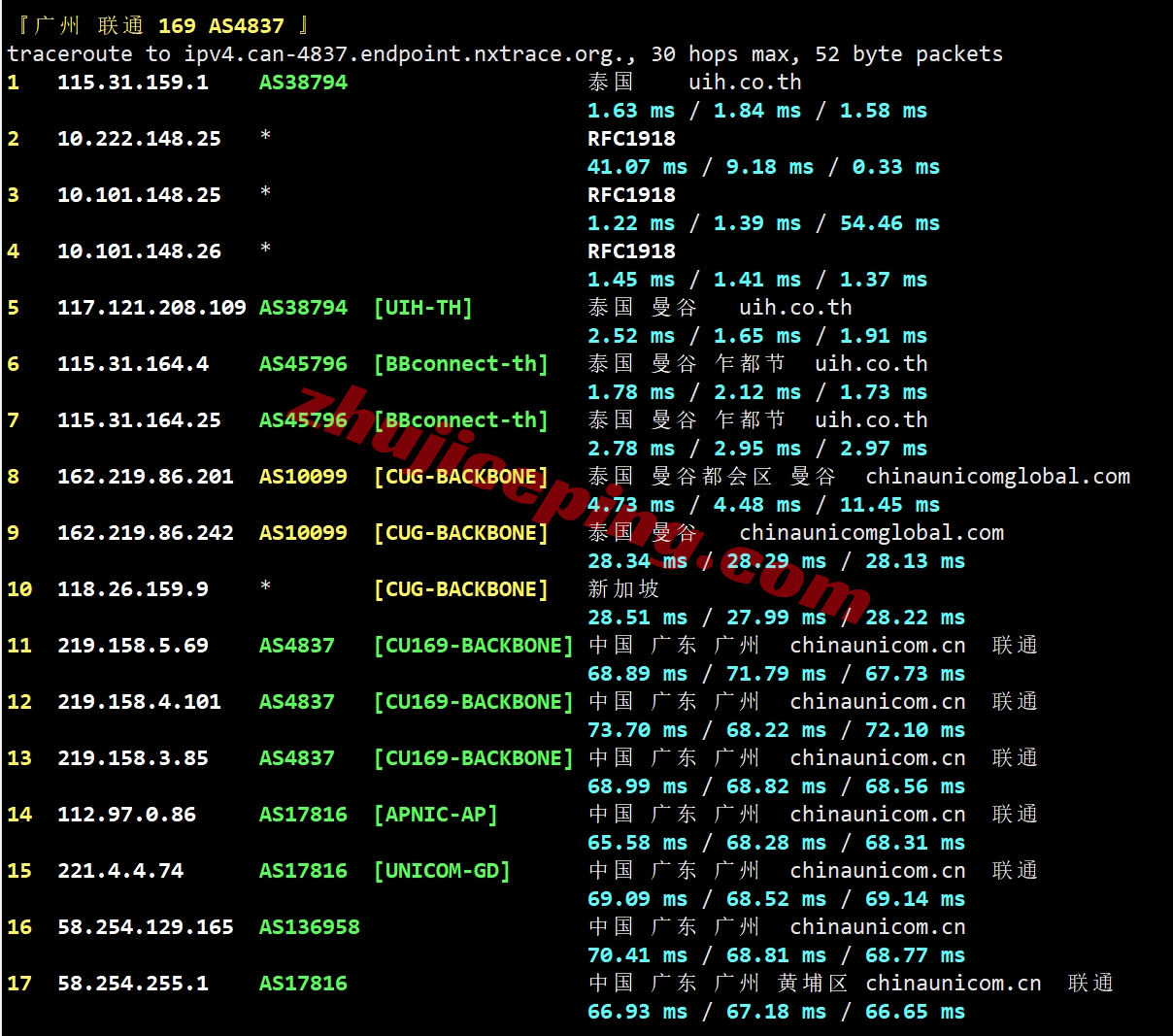Click the 2.12 ms latency value

coord(757,391)
